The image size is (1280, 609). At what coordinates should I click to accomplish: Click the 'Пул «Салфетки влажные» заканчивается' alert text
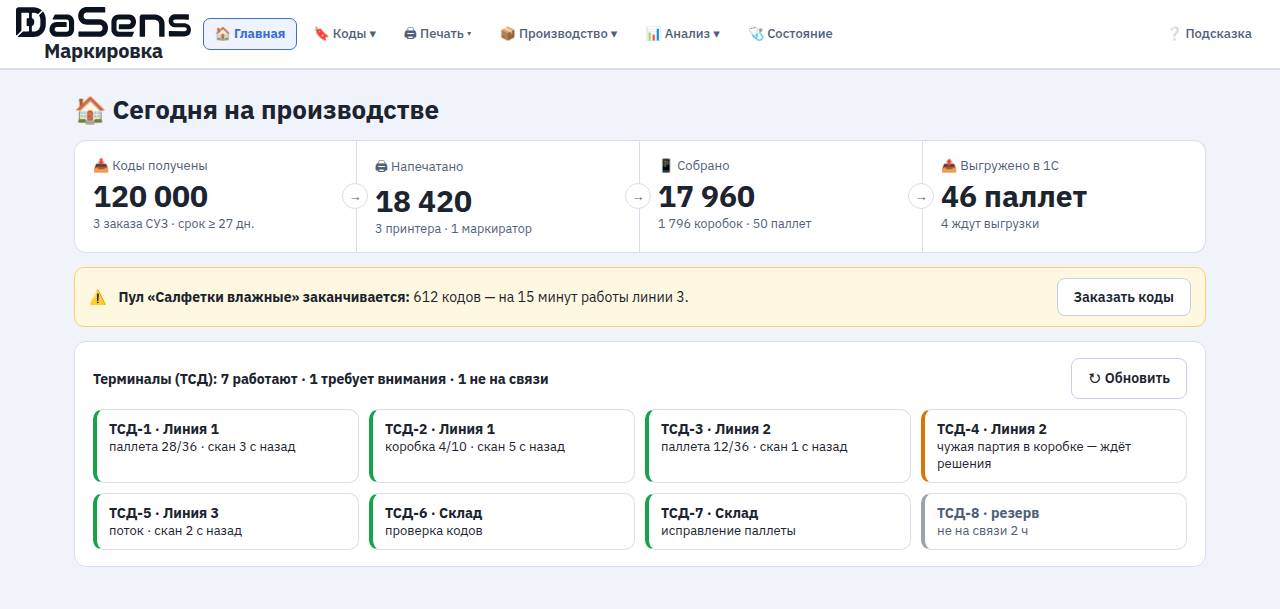coord(264,297)
